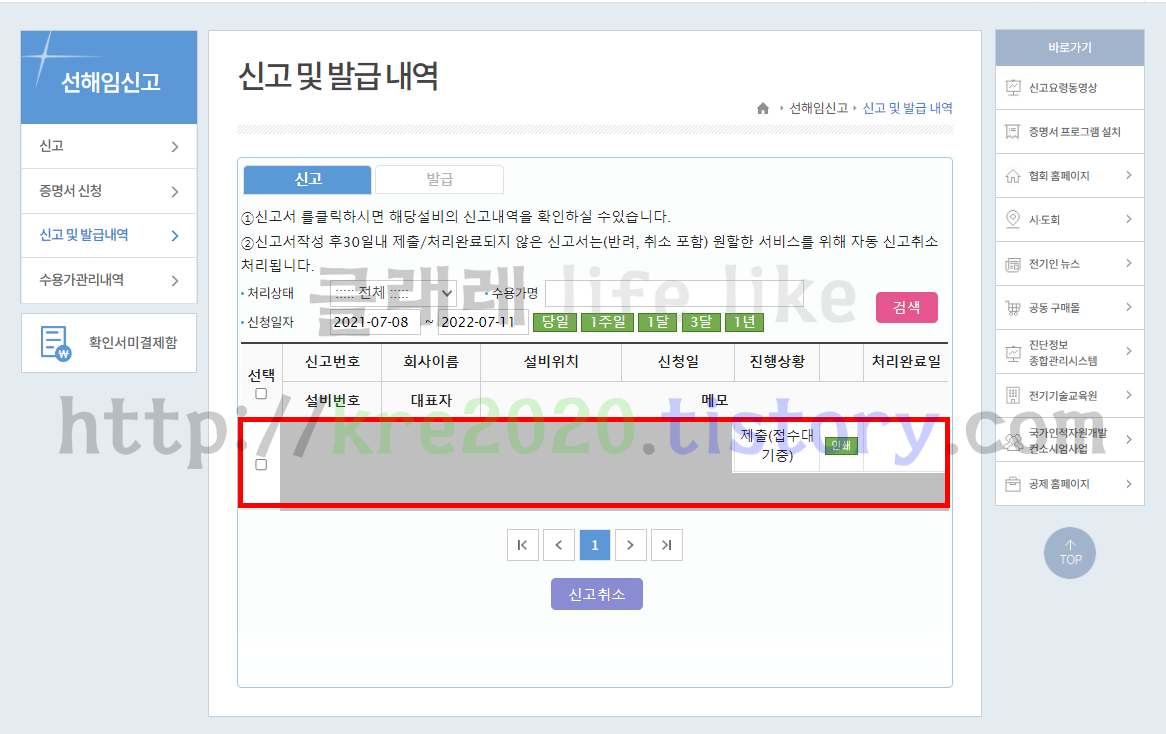Set date range with 1년 button
The width and height of the screenshot is (1166, 734).
[x=744, y=322]
